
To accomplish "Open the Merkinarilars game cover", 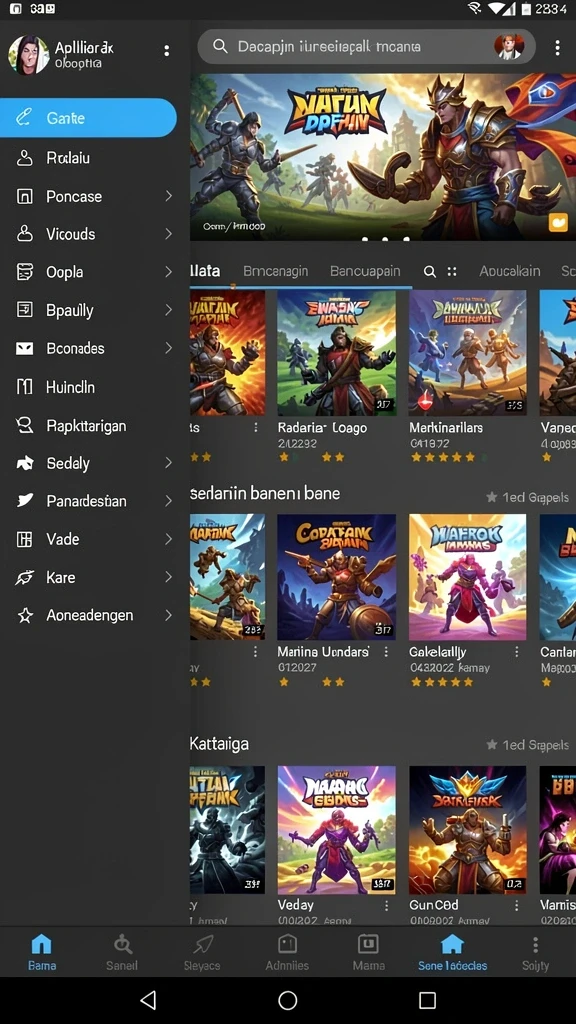I will point(468,353).
